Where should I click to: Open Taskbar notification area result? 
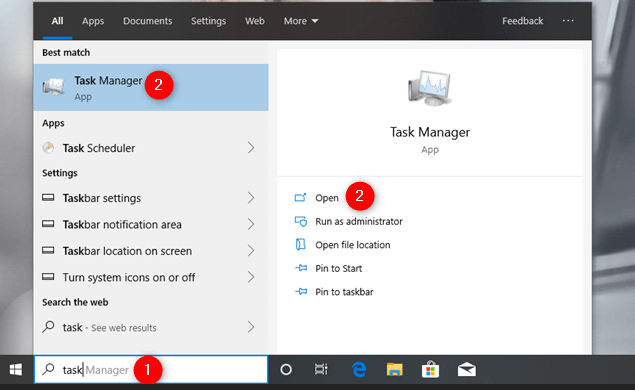pyautogui.click(x=151, y=224)
